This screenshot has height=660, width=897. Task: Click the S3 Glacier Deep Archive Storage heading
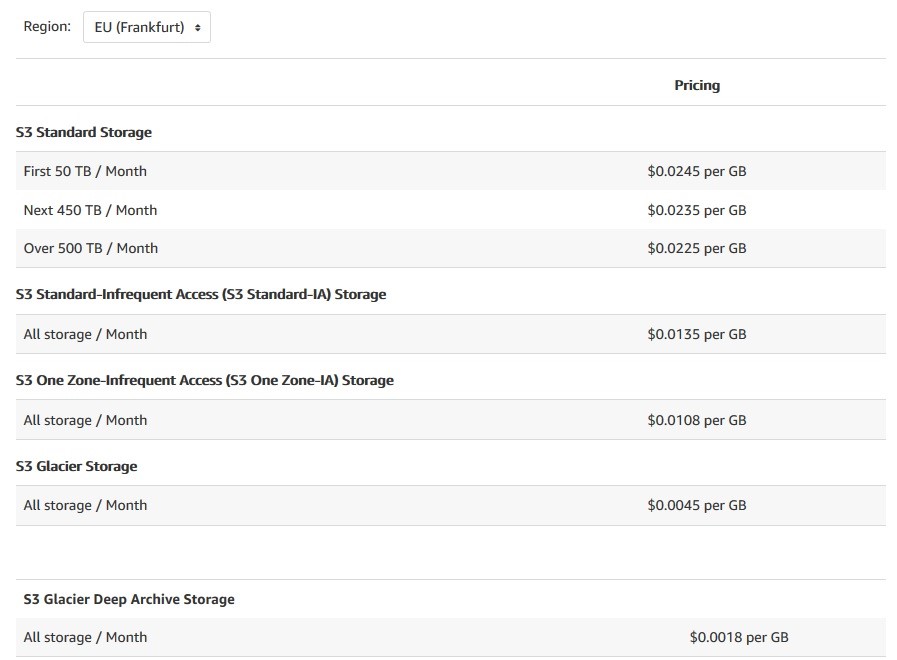pos(129,599)
